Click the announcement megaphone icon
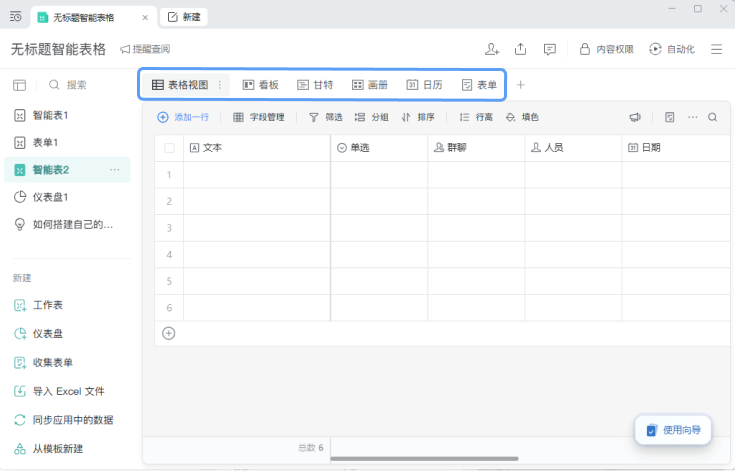Image resolution: width=735 pixels, height=471 pixels. pos(634,117)
